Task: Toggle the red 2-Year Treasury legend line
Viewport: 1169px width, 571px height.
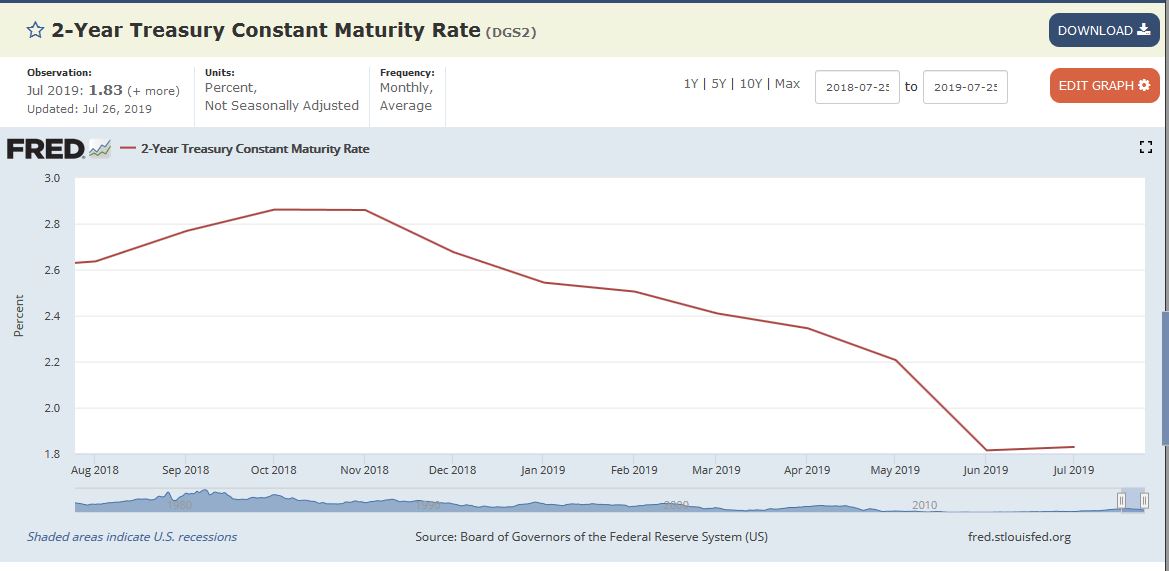Action: tap(128, 149)
